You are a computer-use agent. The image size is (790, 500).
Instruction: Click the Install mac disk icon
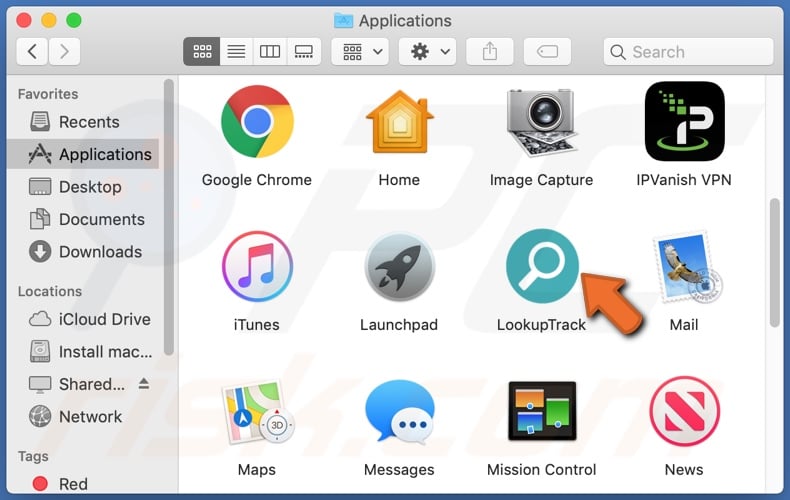(40, 351)
